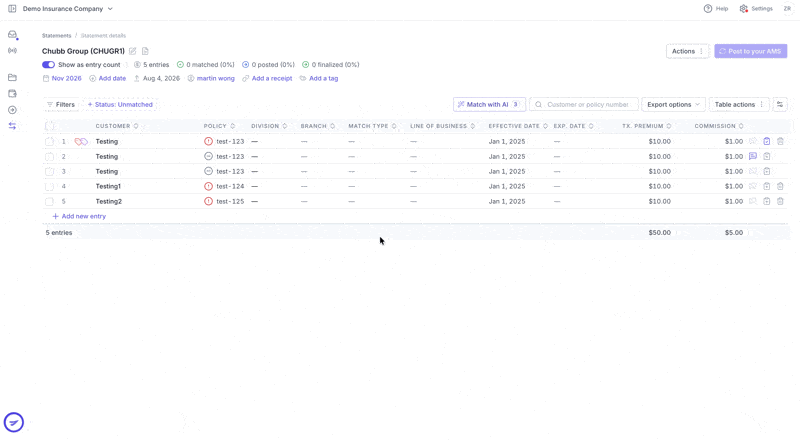Click the linked entries icon on row 1

click(x=81, y=141)
